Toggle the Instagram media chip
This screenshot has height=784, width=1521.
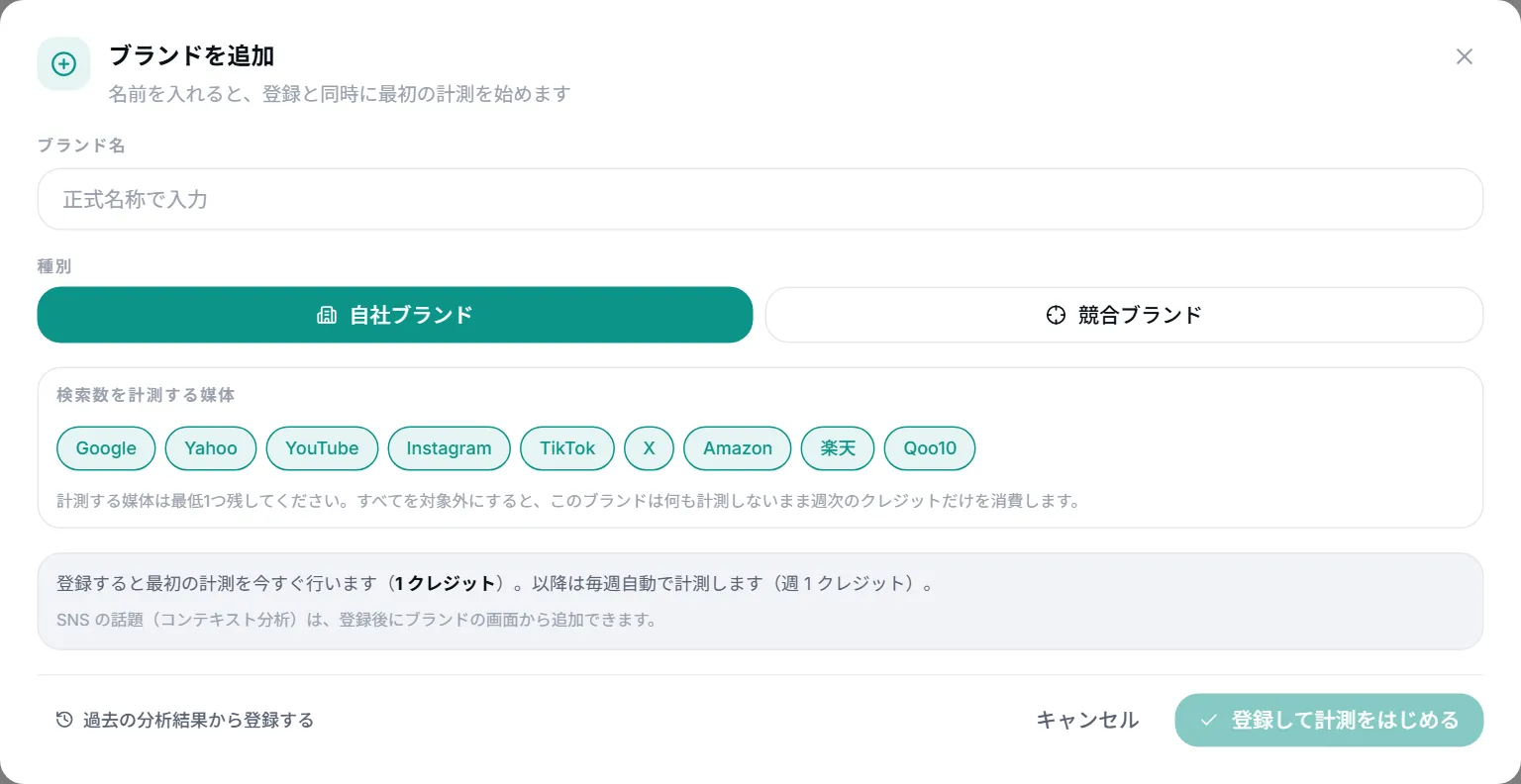point(449,448)
